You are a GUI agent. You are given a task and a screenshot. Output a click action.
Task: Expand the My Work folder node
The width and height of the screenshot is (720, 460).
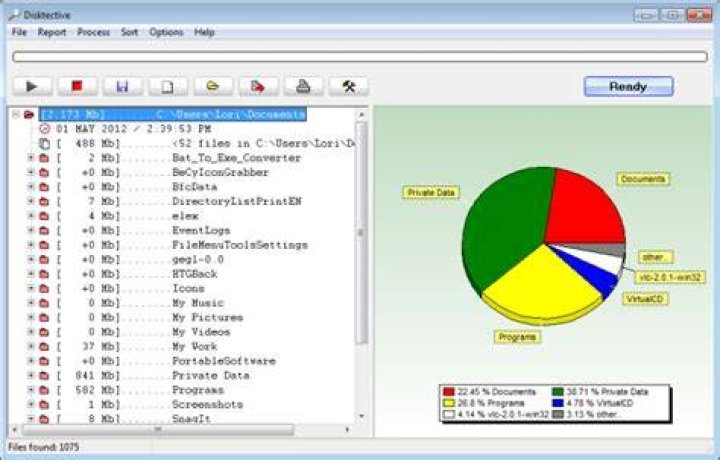31,347
